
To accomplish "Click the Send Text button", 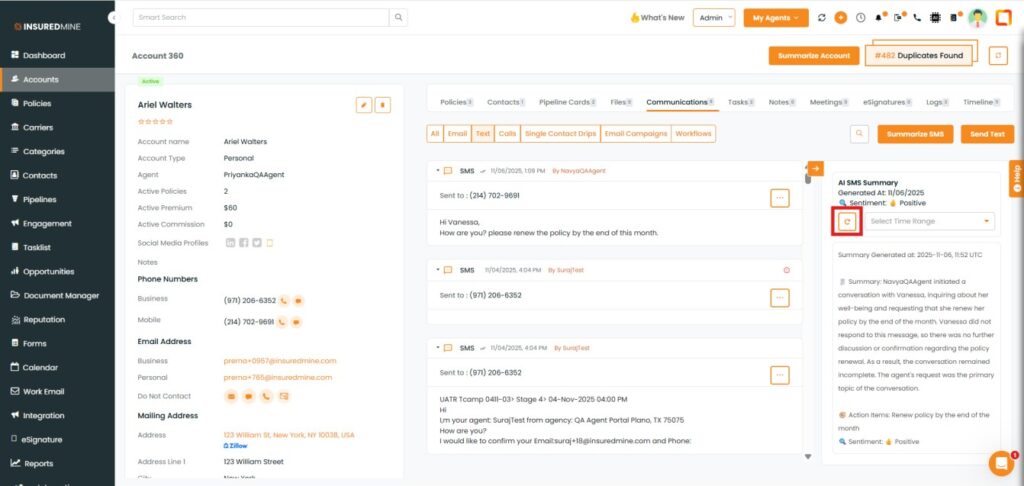I will (986, 133).
